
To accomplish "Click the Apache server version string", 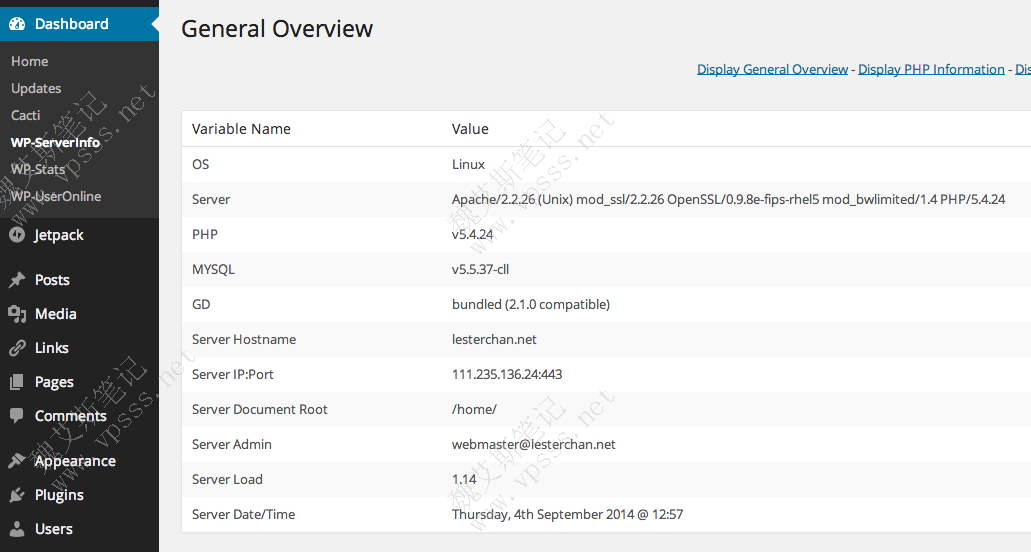I will (729, 199).
